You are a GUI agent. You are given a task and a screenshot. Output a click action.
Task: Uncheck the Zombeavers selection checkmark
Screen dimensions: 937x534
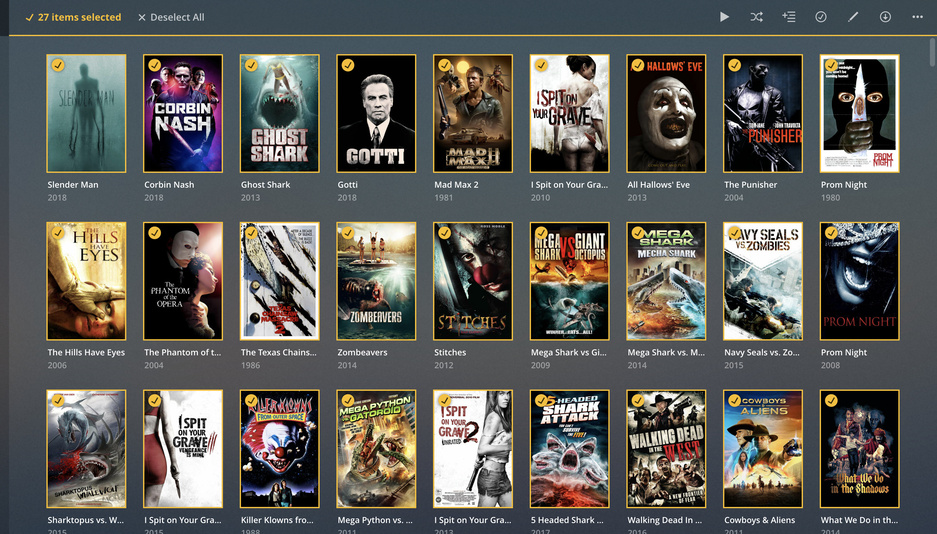[x=348, y=233]
